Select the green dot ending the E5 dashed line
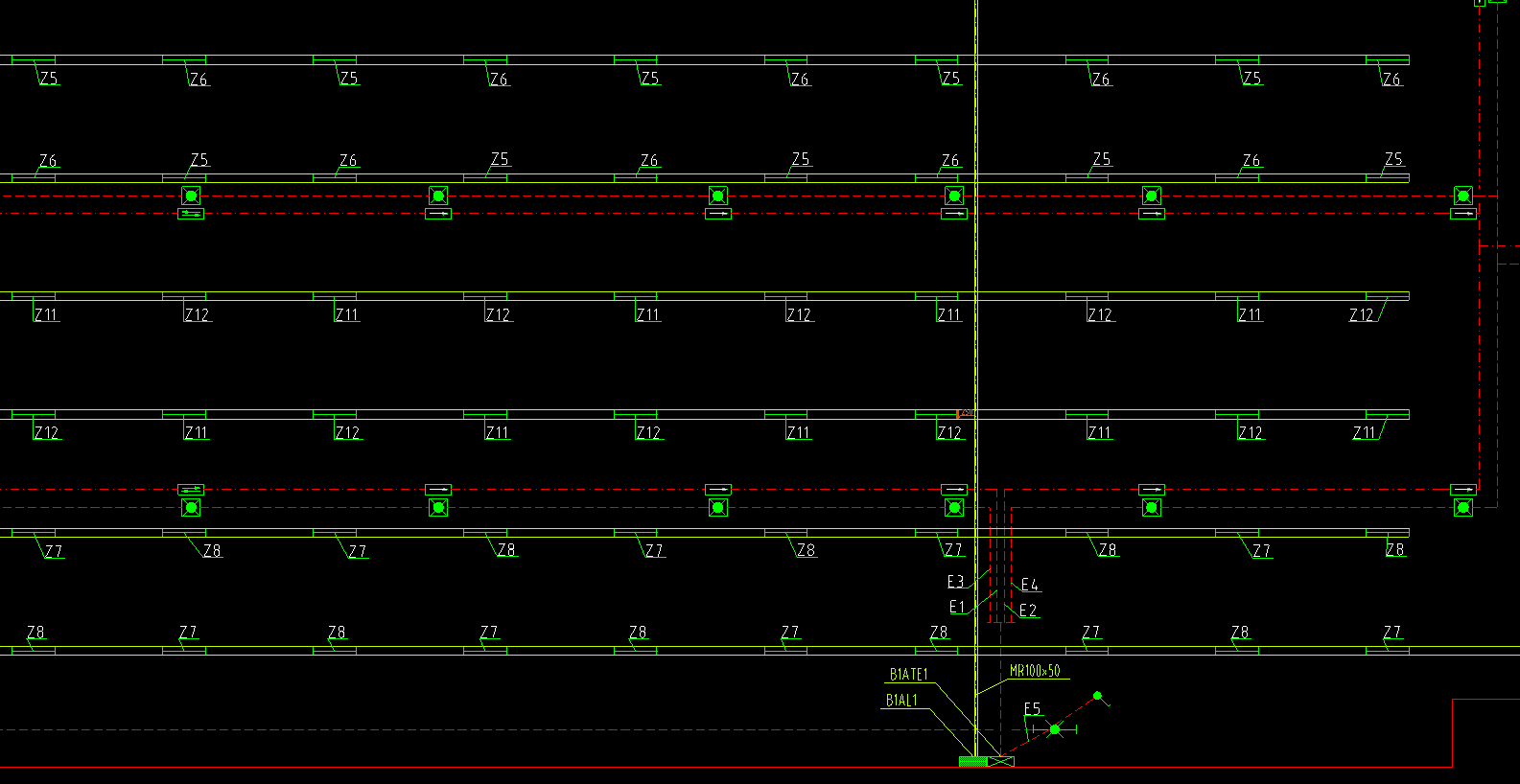Viewport: 1520px width, 784px height. [1097, 696]
